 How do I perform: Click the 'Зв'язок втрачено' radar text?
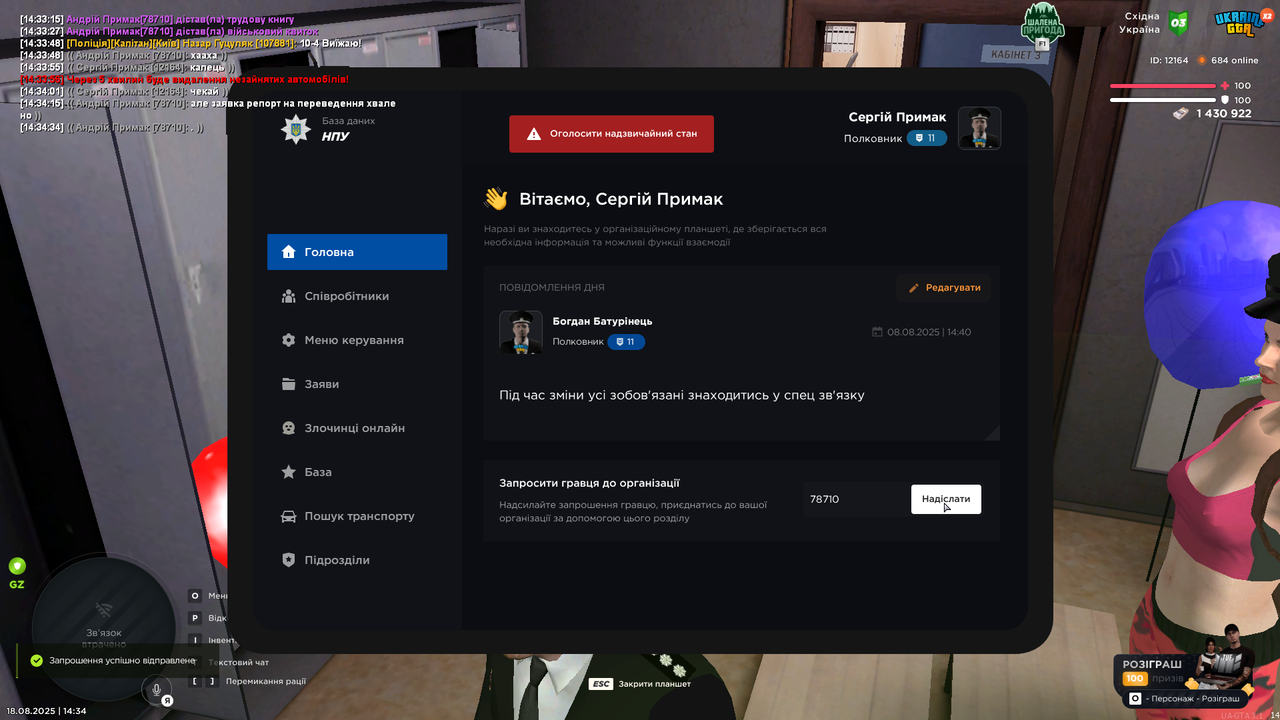tap(103, 639)
